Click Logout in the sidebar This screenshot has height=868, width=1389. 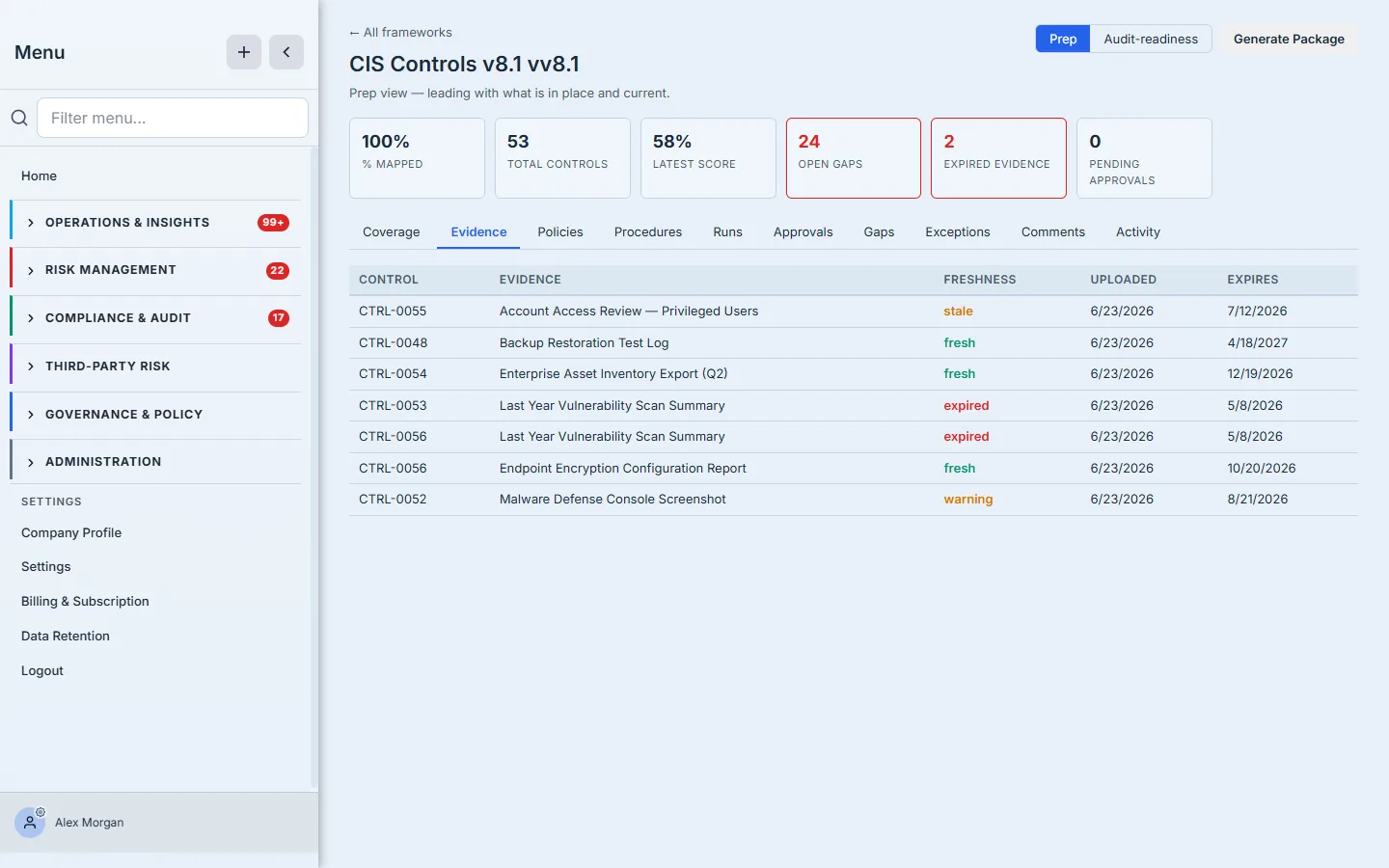pyautogui.click(x=42, y=671)
